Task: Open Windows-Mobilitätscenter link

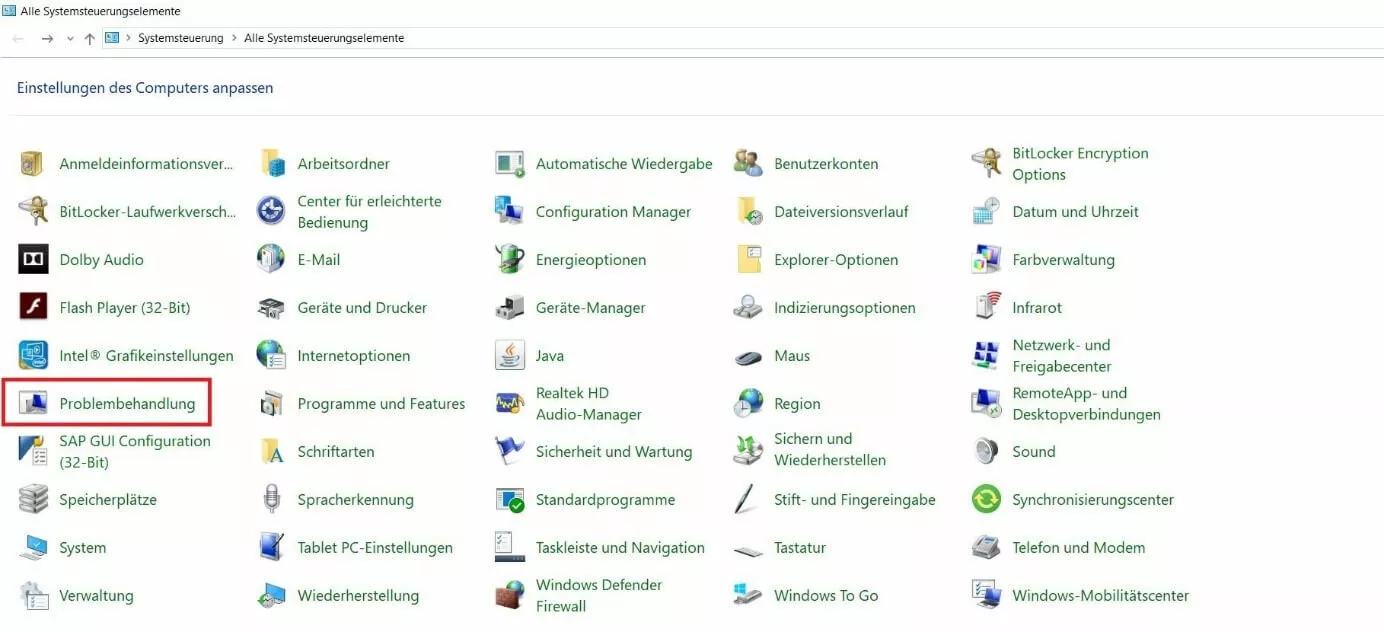Action: [1100, 596]
